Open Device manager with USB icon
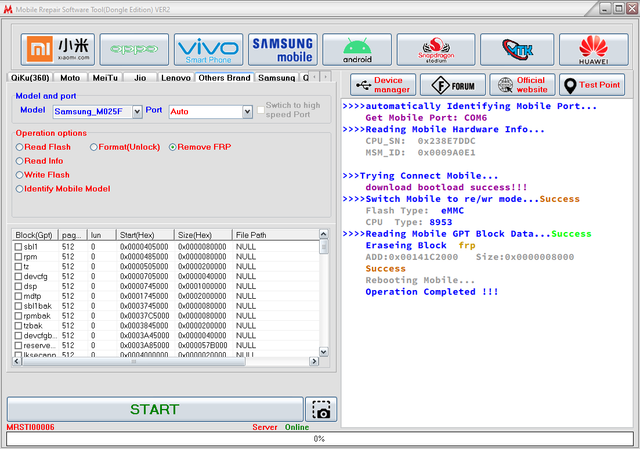The image size is (640, 449). [383, 85]
